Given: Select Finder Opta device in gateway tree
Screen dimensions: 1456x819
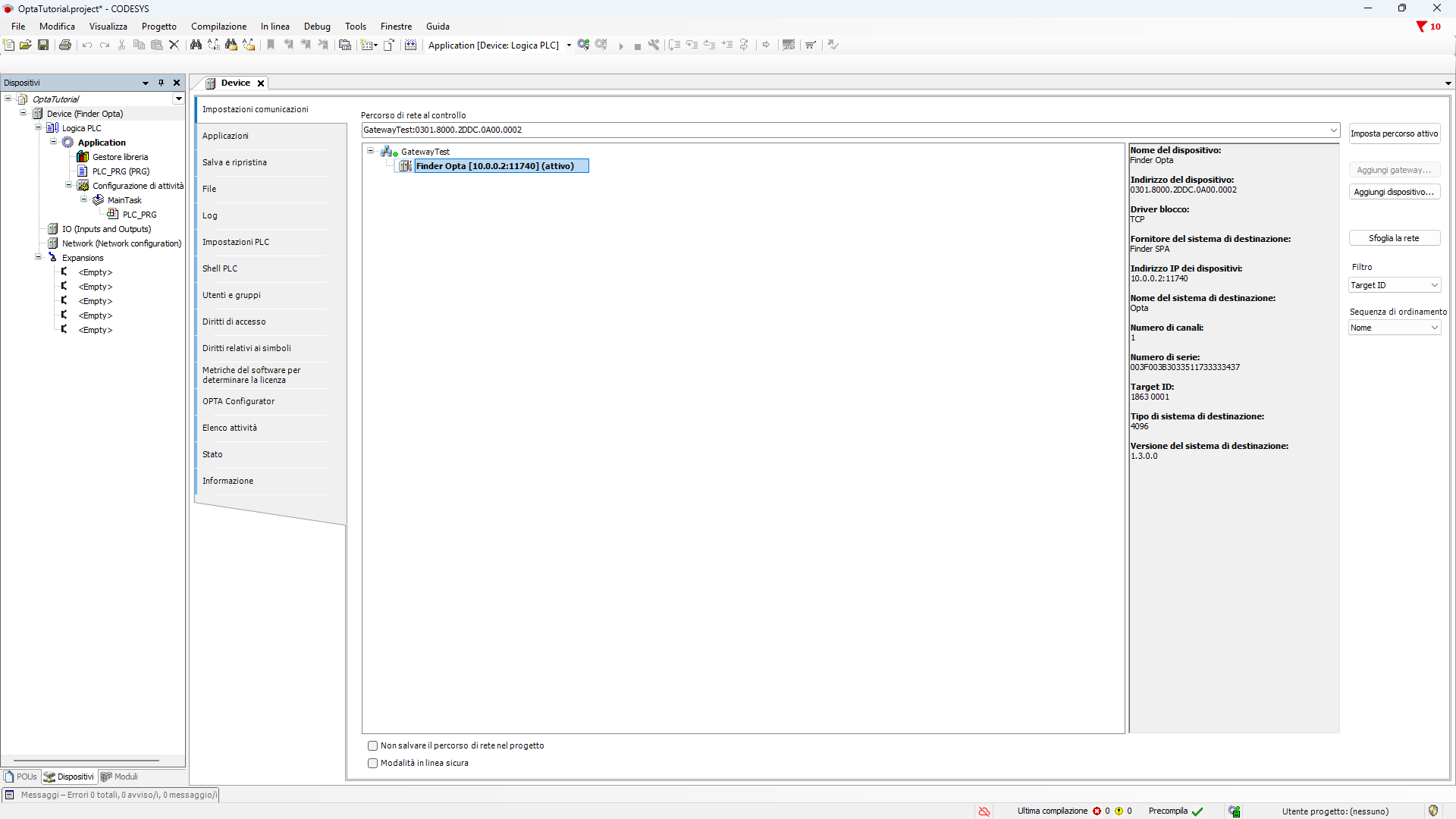Looking at the screenshot, I should tap(494, 166).
